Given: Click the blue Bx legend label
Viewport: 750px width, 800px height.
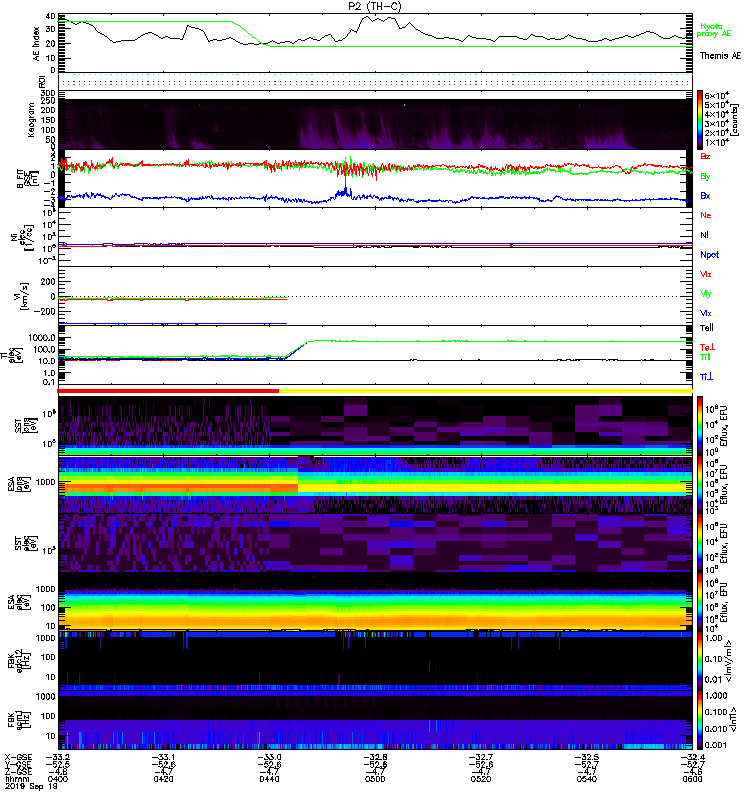Looking at the screenshot, I should click(705, 195).
